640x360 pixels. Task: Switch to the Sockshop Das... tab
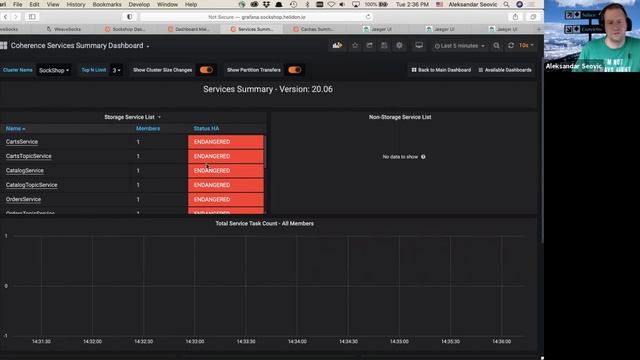pyautogui.click(x=125, y=29)
